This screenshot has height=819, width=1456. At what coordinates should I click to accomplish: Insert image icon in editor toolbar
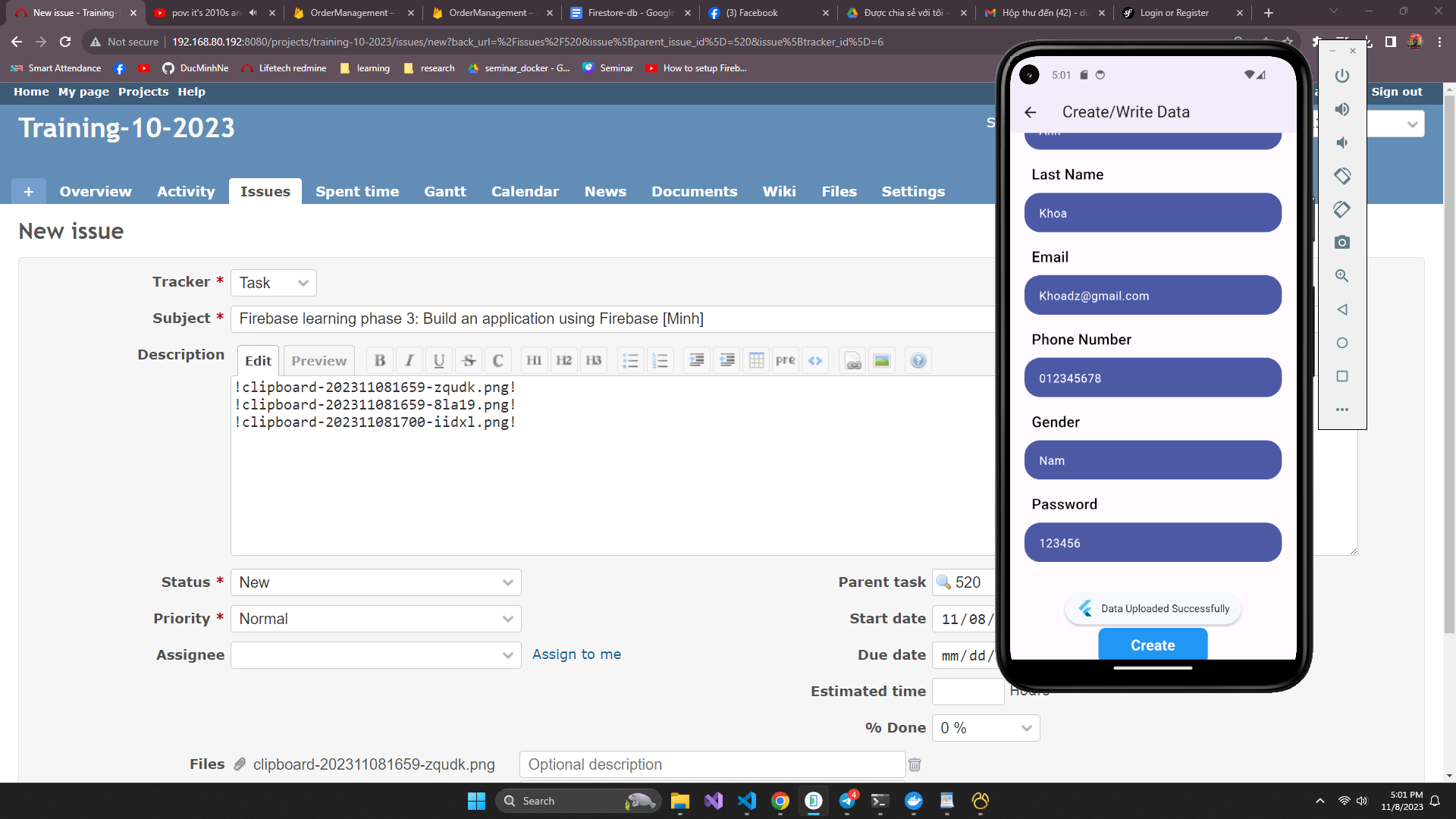[x=881, y=361]
